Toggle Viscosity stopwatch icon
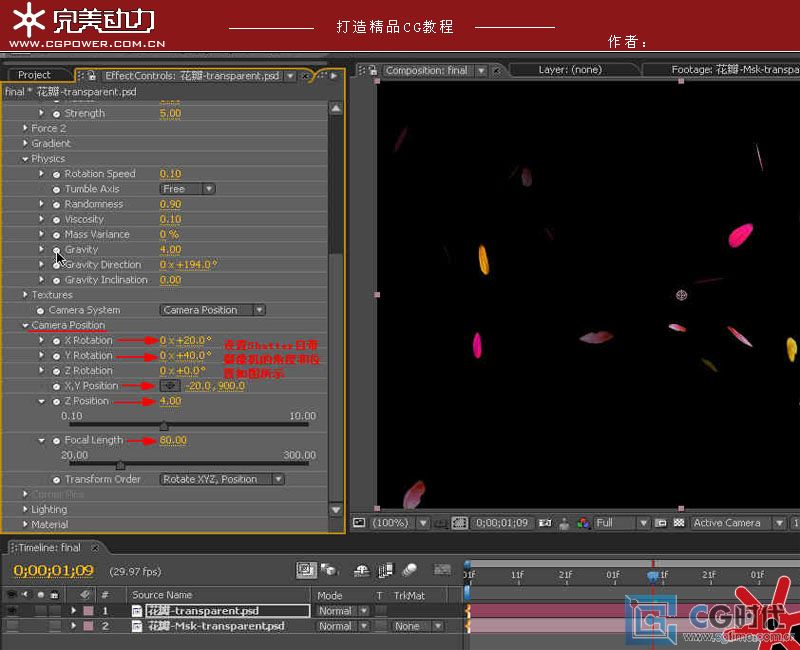 point(57,220)
